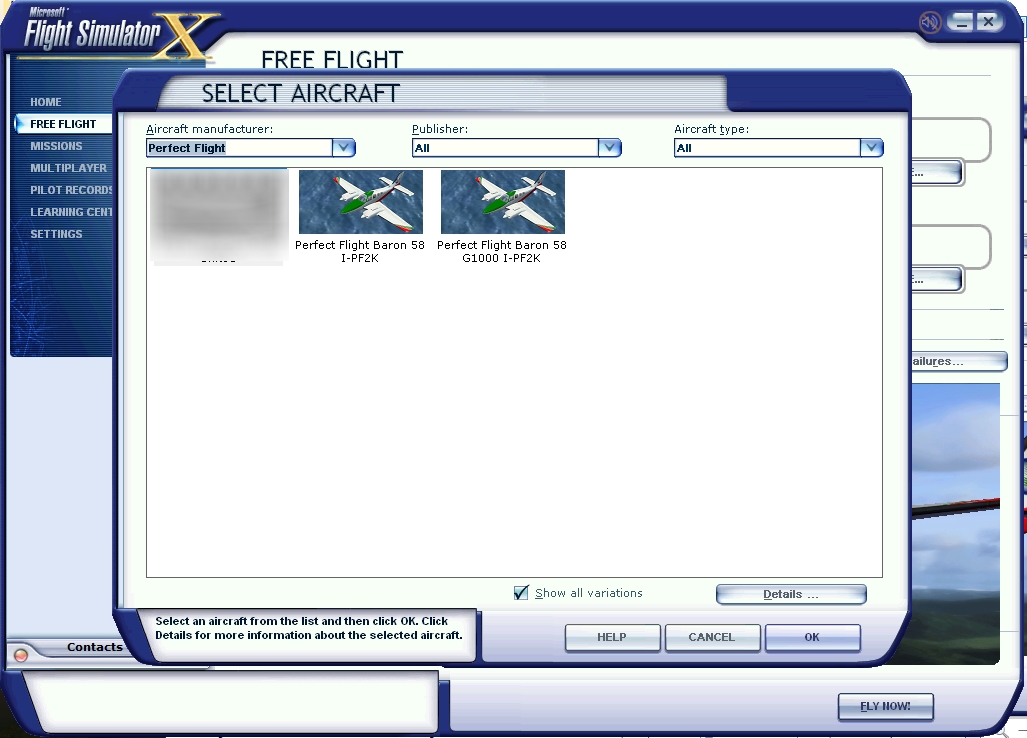The width and height of the screenshot is (1027, 738).
Task: Select the Baron 58 G1000 I-PF2K thumbnail
Action: pyautogui.click(x=502, y=202)
